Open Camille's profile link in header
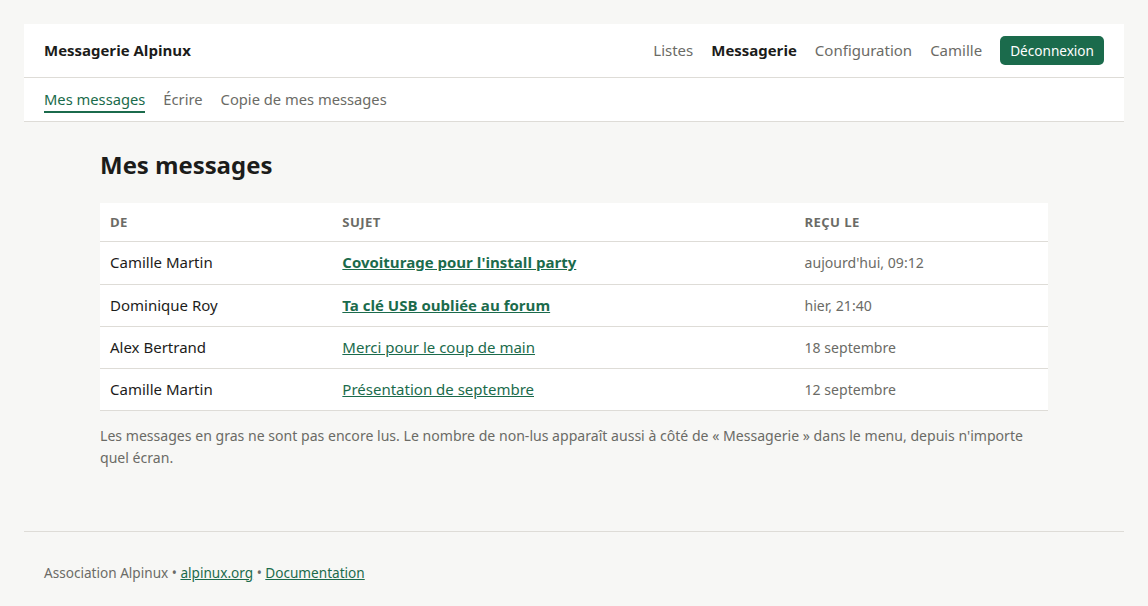1148x606 pixels. click(x=955, y=50)
